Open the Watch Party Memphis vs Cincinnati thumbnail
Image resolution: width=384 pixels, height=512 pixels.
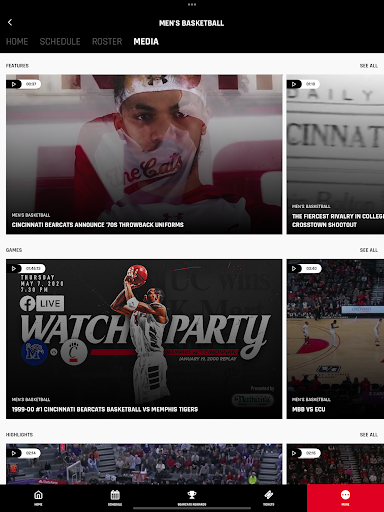point(144,339)
